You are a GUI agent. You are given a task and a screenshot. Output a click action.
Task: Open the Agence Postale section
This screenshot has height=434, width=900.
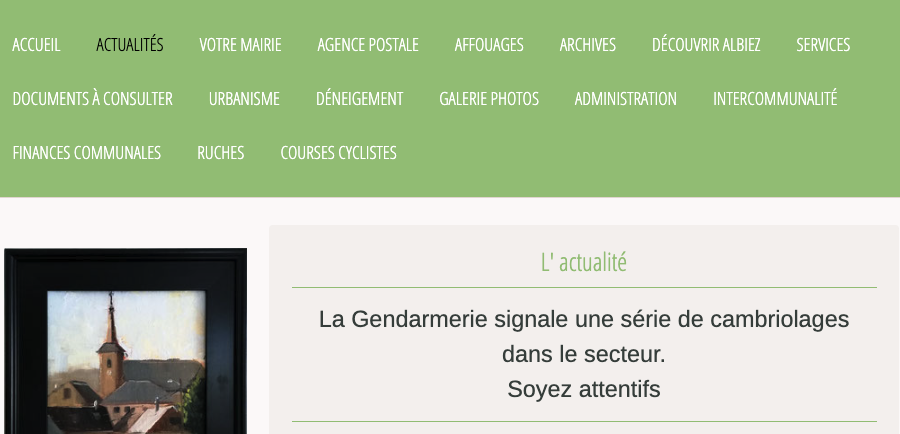(x=368, y=45)
